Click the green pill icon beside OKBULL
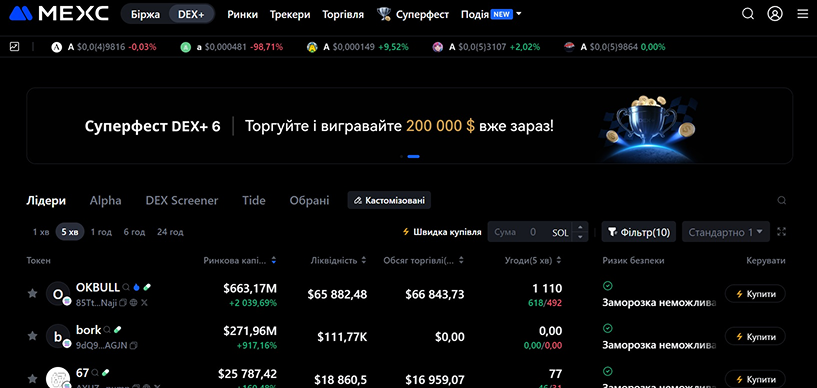 click(x=147, y=287)
